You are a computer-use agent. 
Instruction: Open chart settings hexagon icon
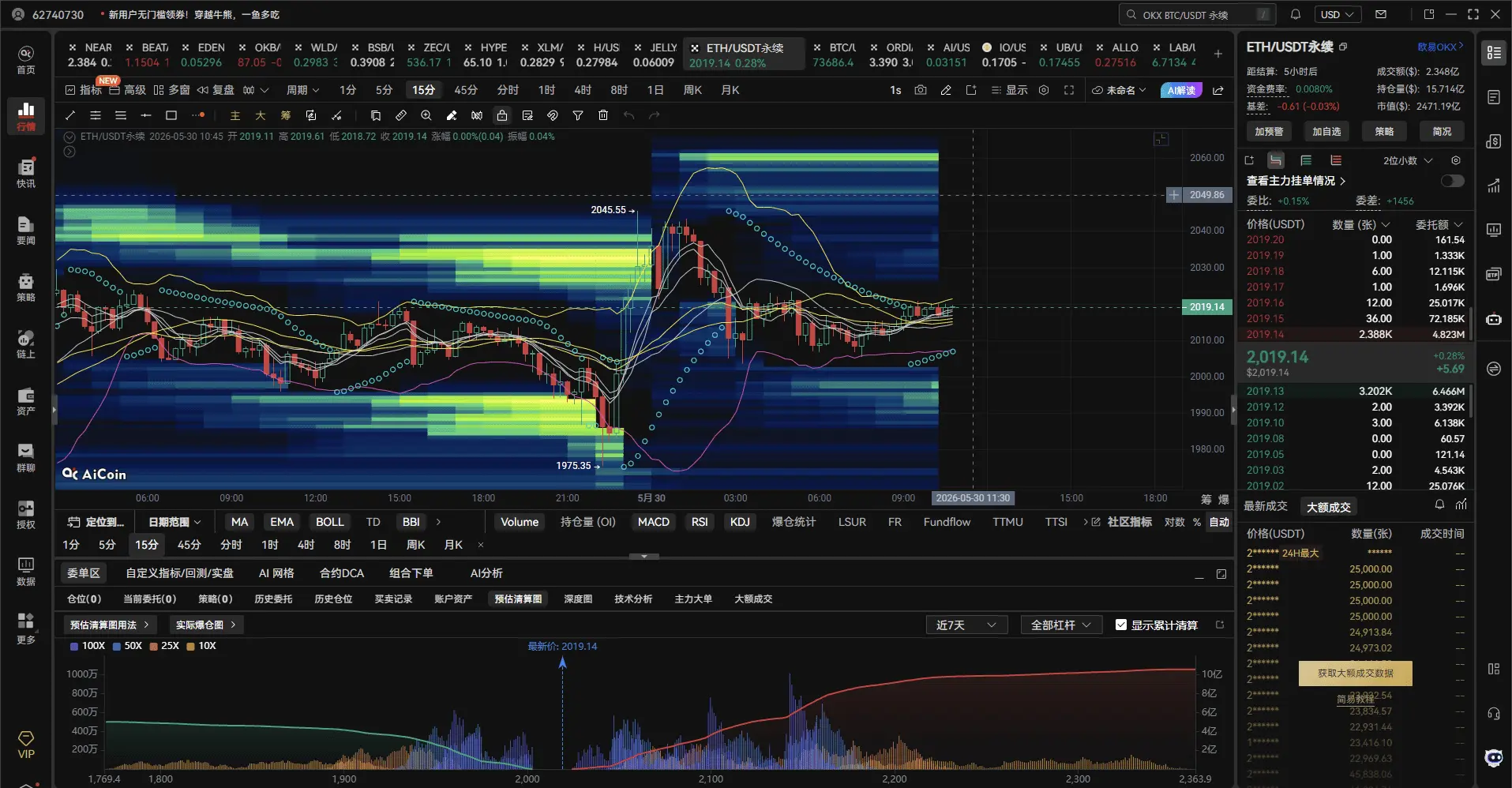1044,90
